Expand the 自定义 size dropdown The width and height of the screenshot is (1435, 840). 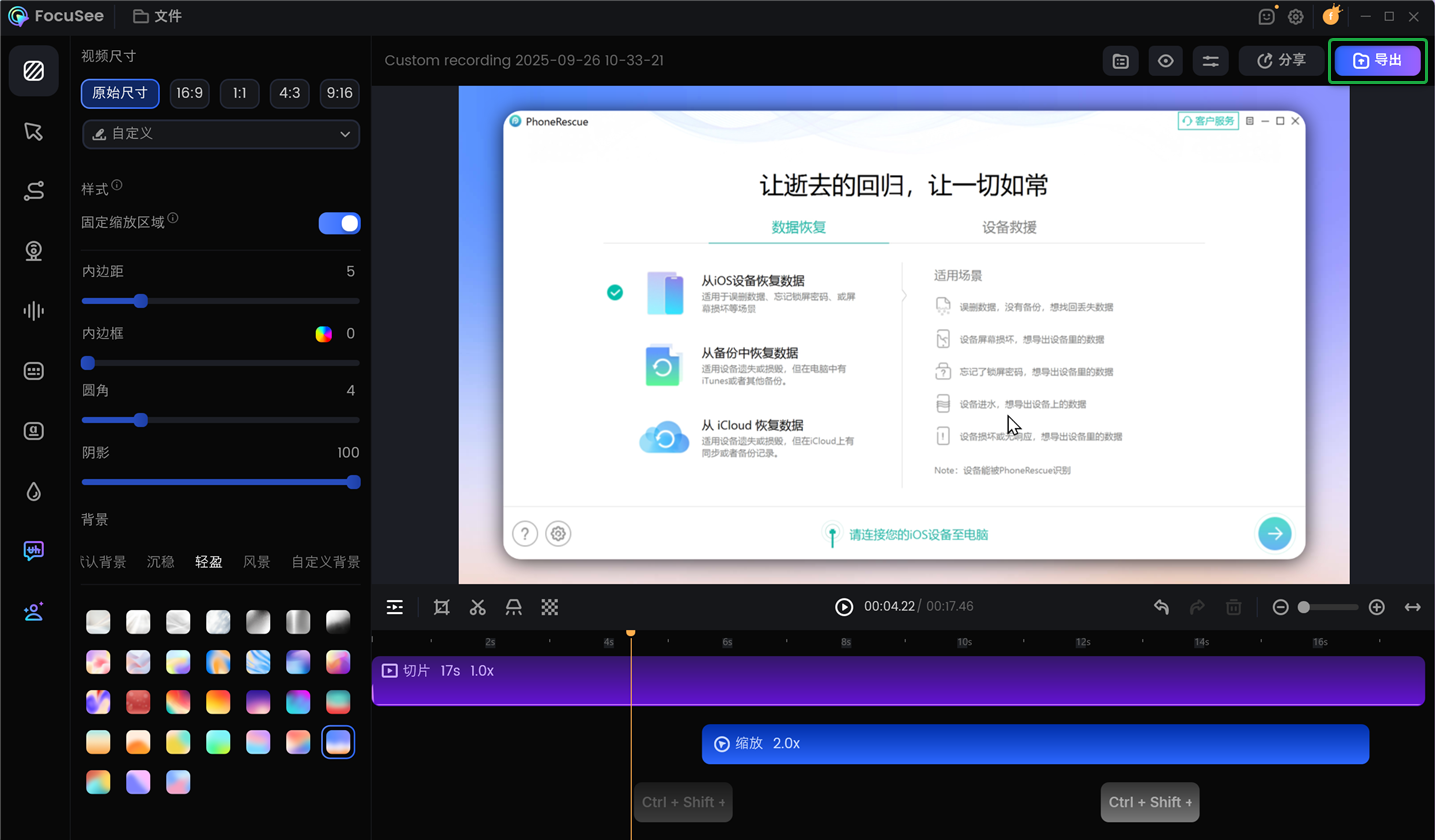[221, 133]
